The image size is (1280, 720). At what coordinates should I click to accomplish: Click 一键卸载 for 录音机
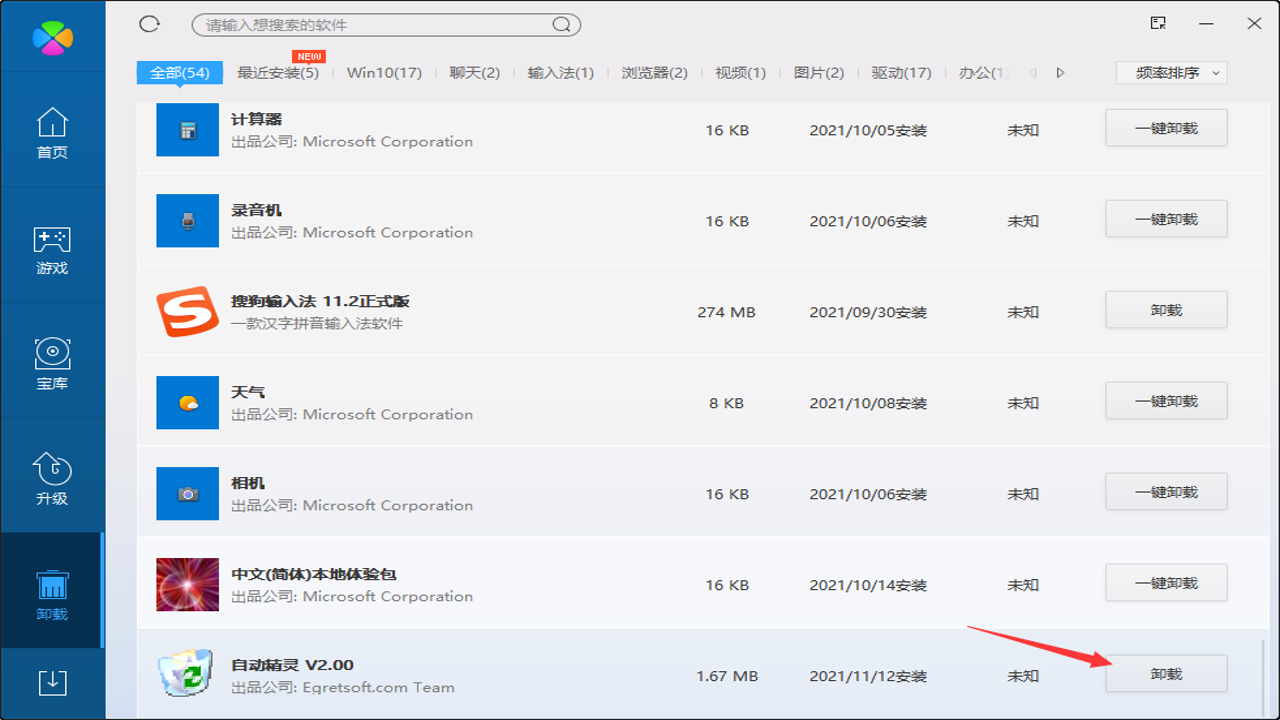1166,219
